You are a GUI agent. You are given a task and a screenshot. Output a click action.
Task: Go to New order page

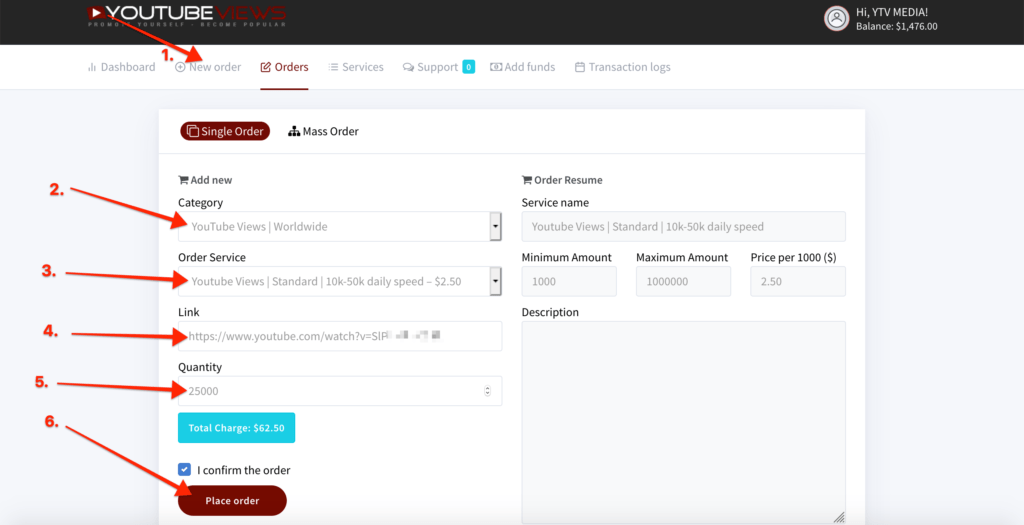tap(208, 67)
